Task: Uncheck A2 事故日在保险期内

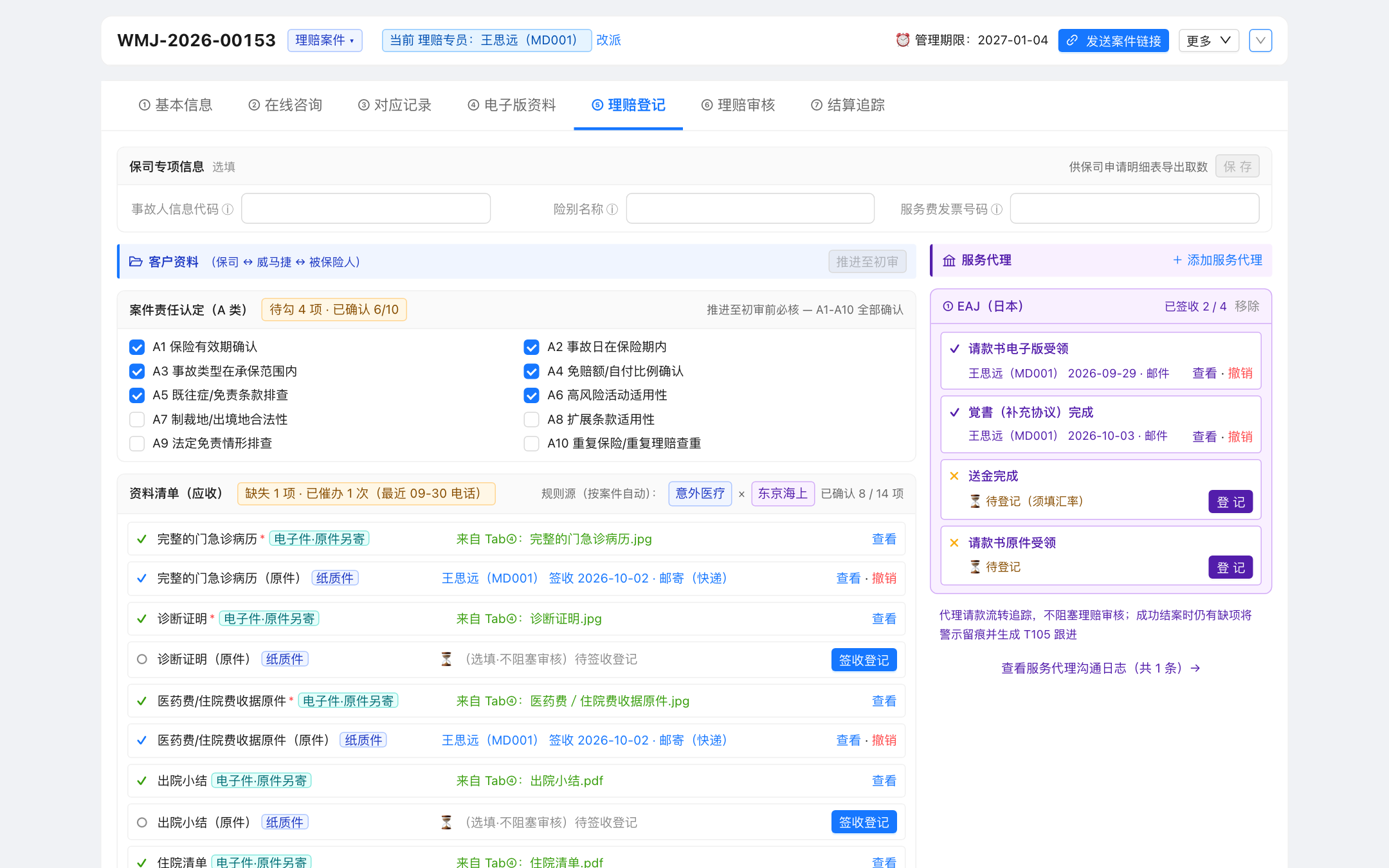Action: (x=531, y=347)
